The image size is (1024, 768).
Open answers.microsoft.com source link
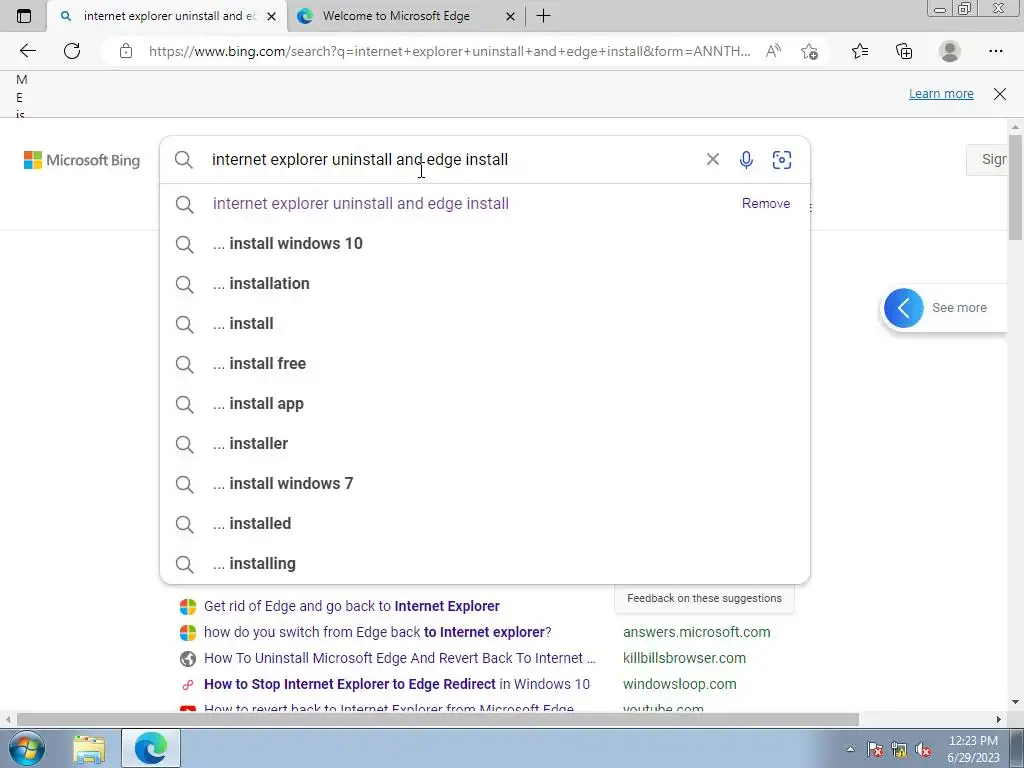pos(696,632)
